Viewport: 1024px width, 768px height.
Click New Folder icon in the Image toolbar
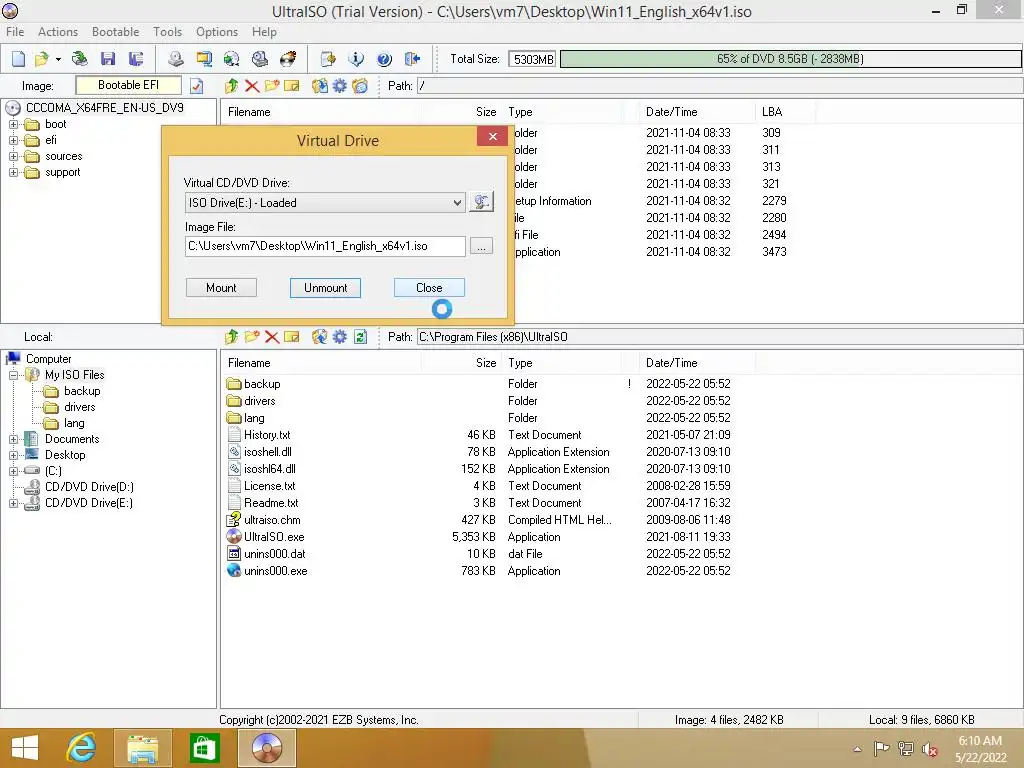272,86
